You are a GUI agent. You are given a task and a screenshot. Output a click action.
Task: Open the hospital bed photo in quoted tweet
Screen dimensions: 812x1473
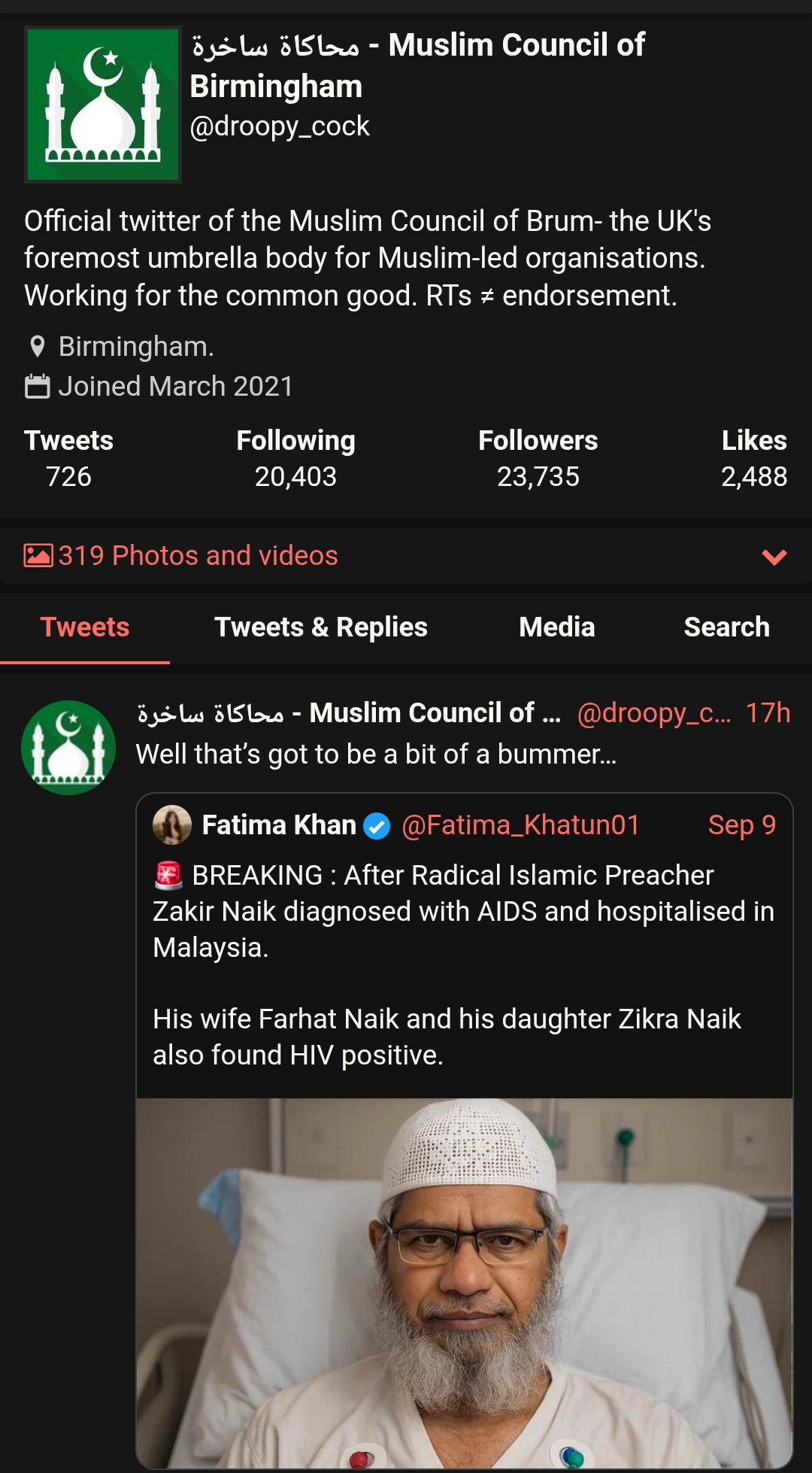coord(464,1282)
